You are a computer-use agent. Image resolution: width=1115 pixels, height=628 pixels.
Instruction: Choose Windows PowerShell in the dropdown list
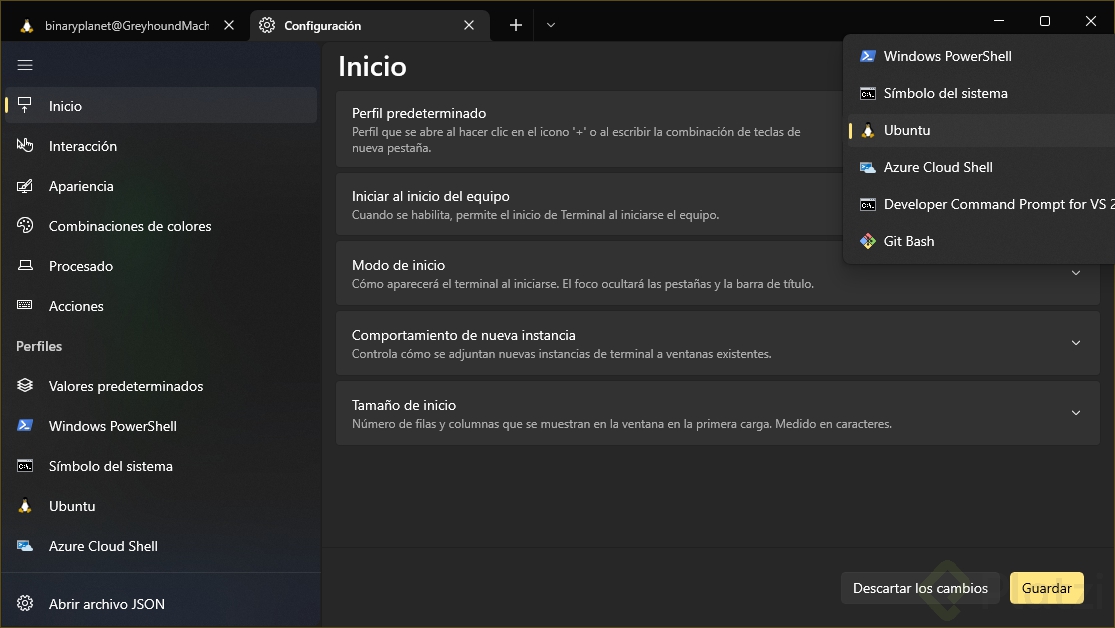coord(981,56)
